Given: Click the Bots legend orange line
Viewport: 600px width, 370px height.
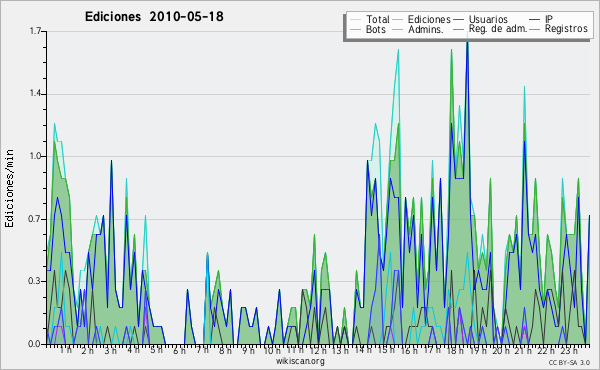Looking at the screenshot, I should [x=355, y=29].
